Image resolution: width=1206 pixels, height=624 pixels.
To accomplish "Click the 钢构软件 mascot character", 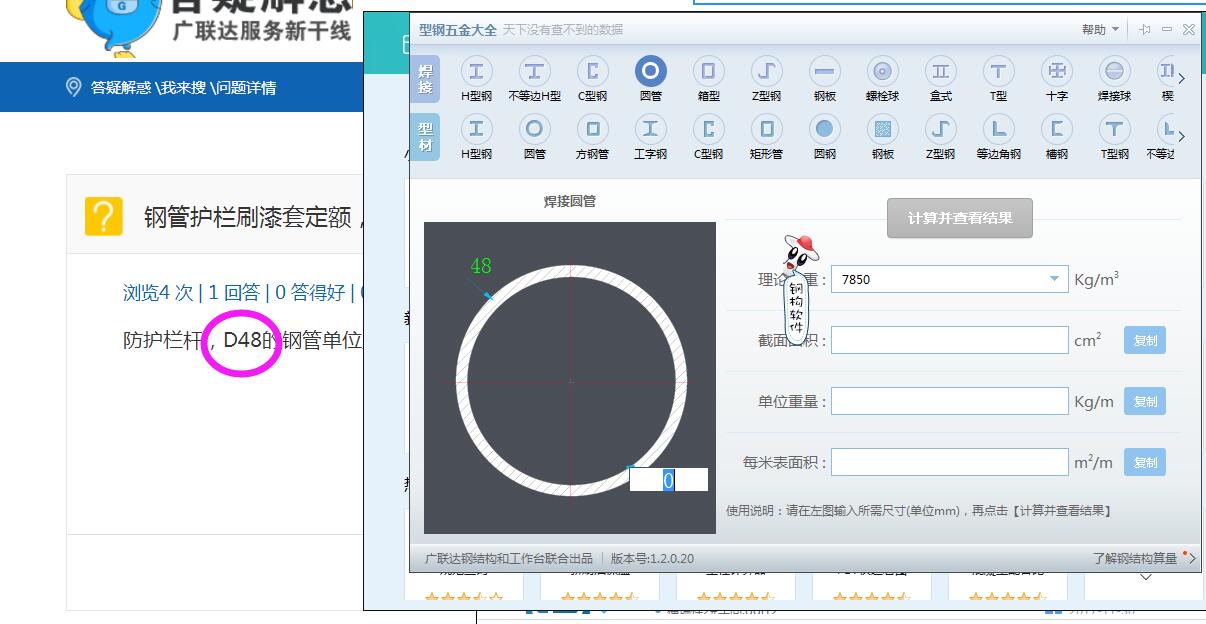I will click(797, 289).
